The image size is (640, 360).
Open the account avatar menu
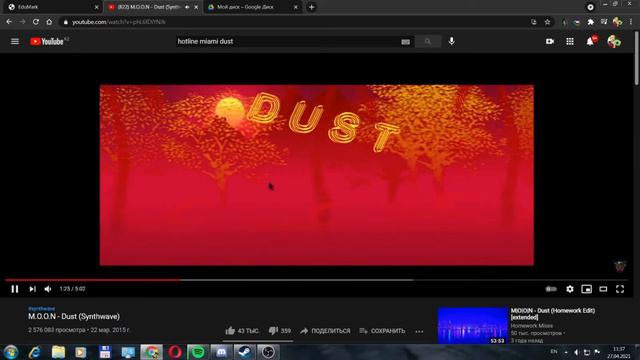tap(614, 41)
